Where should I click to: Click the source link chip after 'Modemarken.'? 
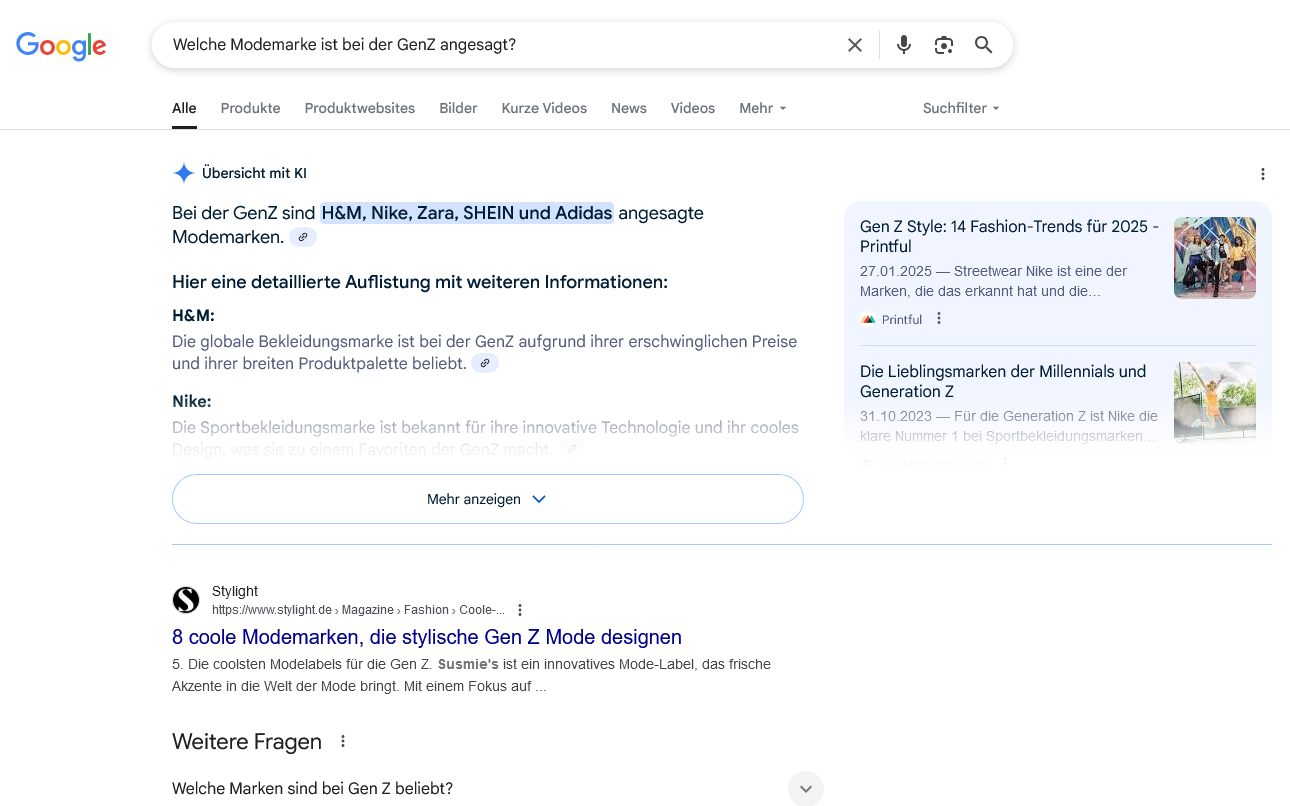pyautogui.click(x=303, y=237)
